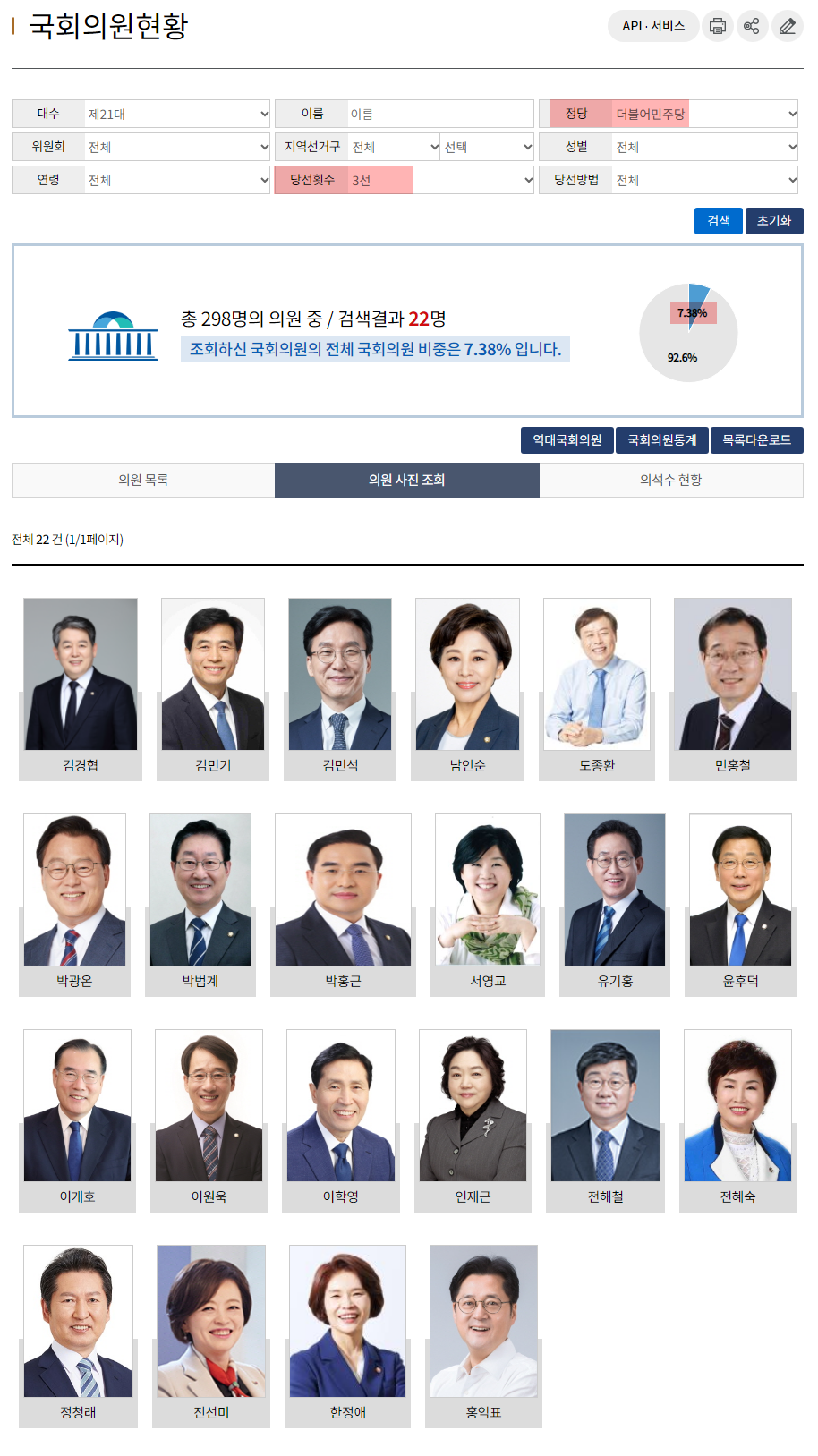The image size is (818, 1456).
Task: Switch to the 의석수 현황 tab
Action: [671, 480]
